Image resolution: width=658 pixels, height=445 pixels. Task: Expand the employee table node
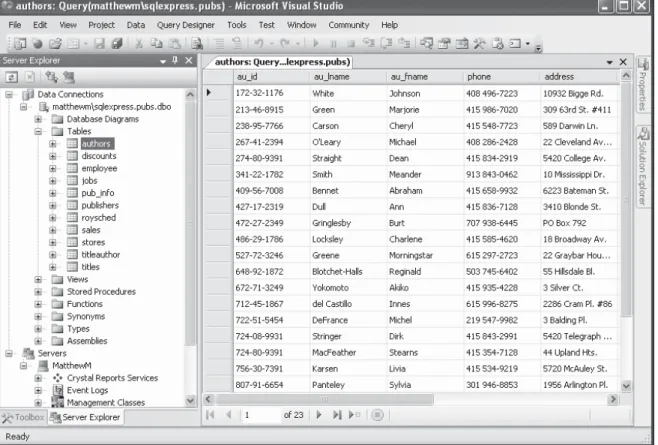[x=52, y=168]
